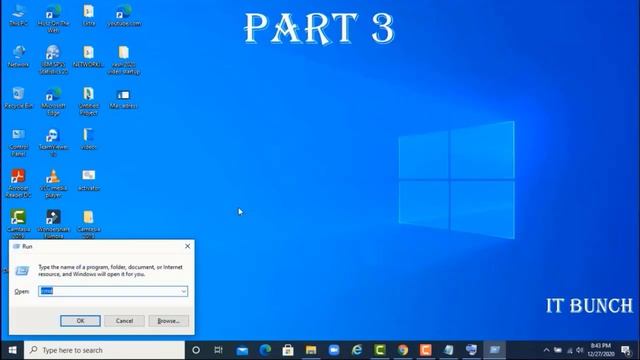Open the This PC desktop icon
This screenshot has width=640, height=360.
(x=18, y=16)
